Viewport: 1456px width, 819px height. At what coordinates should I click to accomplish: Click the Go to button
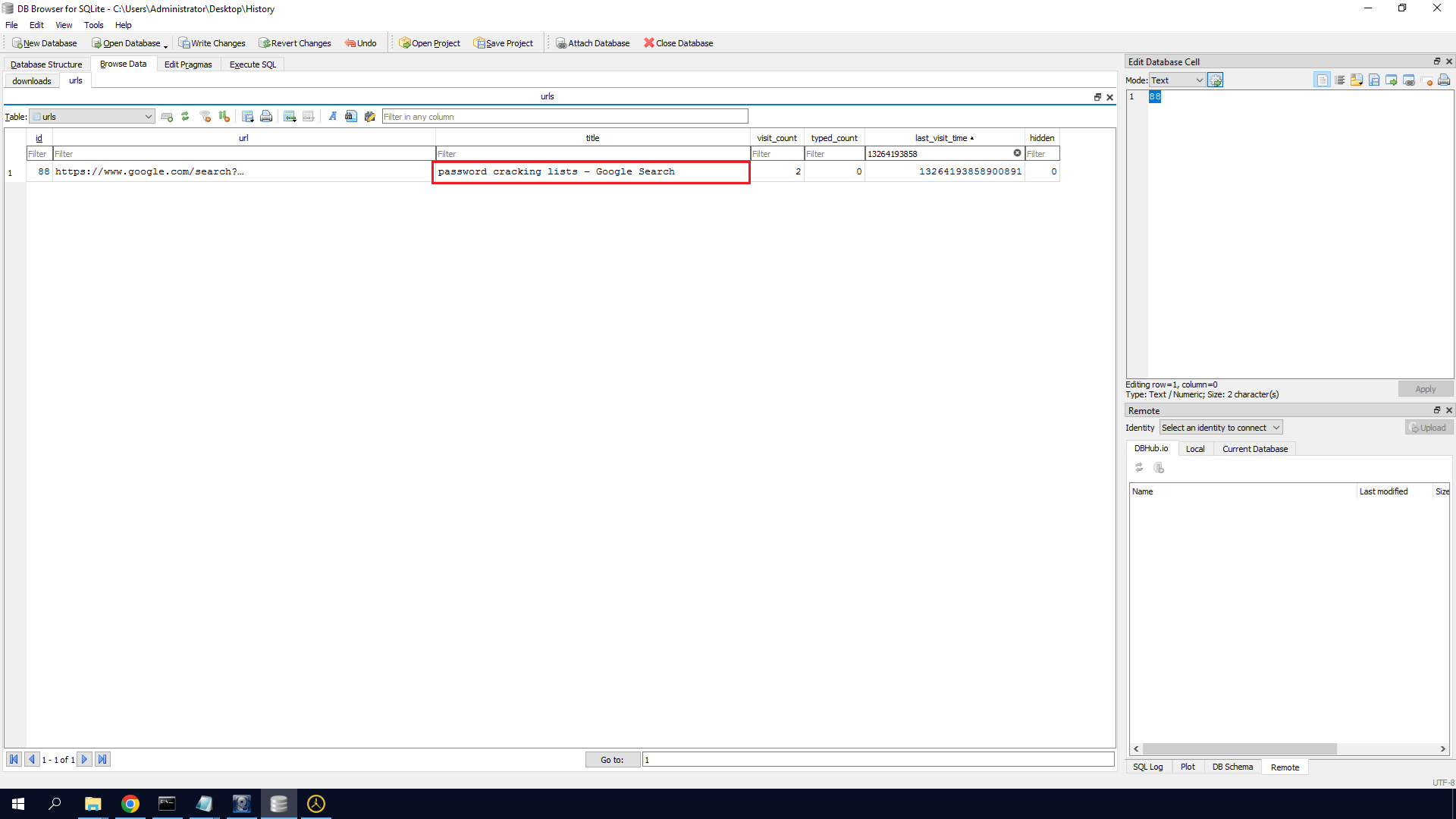tap(613, 760)
